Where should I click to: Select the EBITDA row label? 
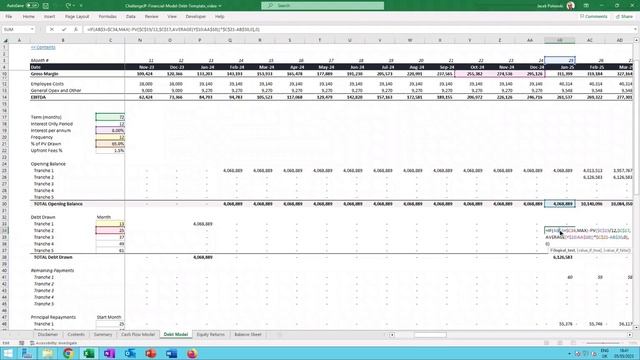[38, 97]
